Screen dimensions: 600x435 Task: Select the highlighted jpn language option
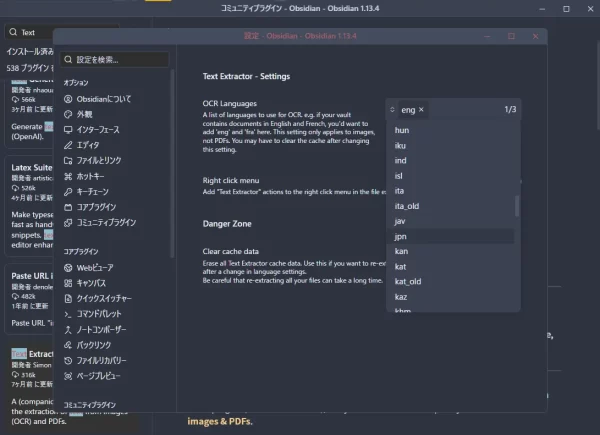coord(450,236)
